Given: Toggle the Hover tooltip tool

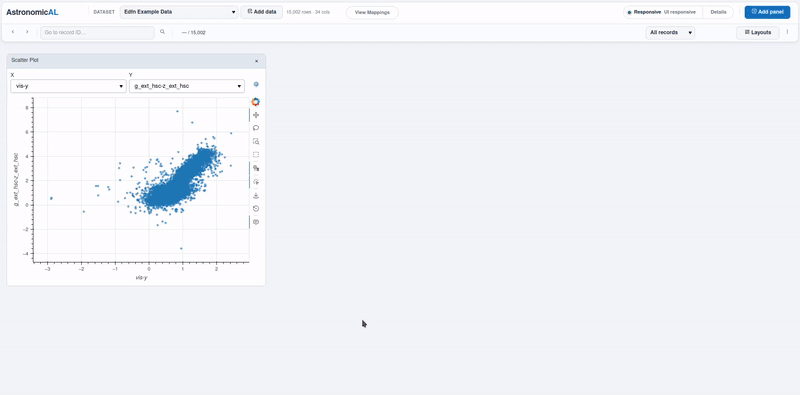Looking at the screenshot, I should click(256, 222).
